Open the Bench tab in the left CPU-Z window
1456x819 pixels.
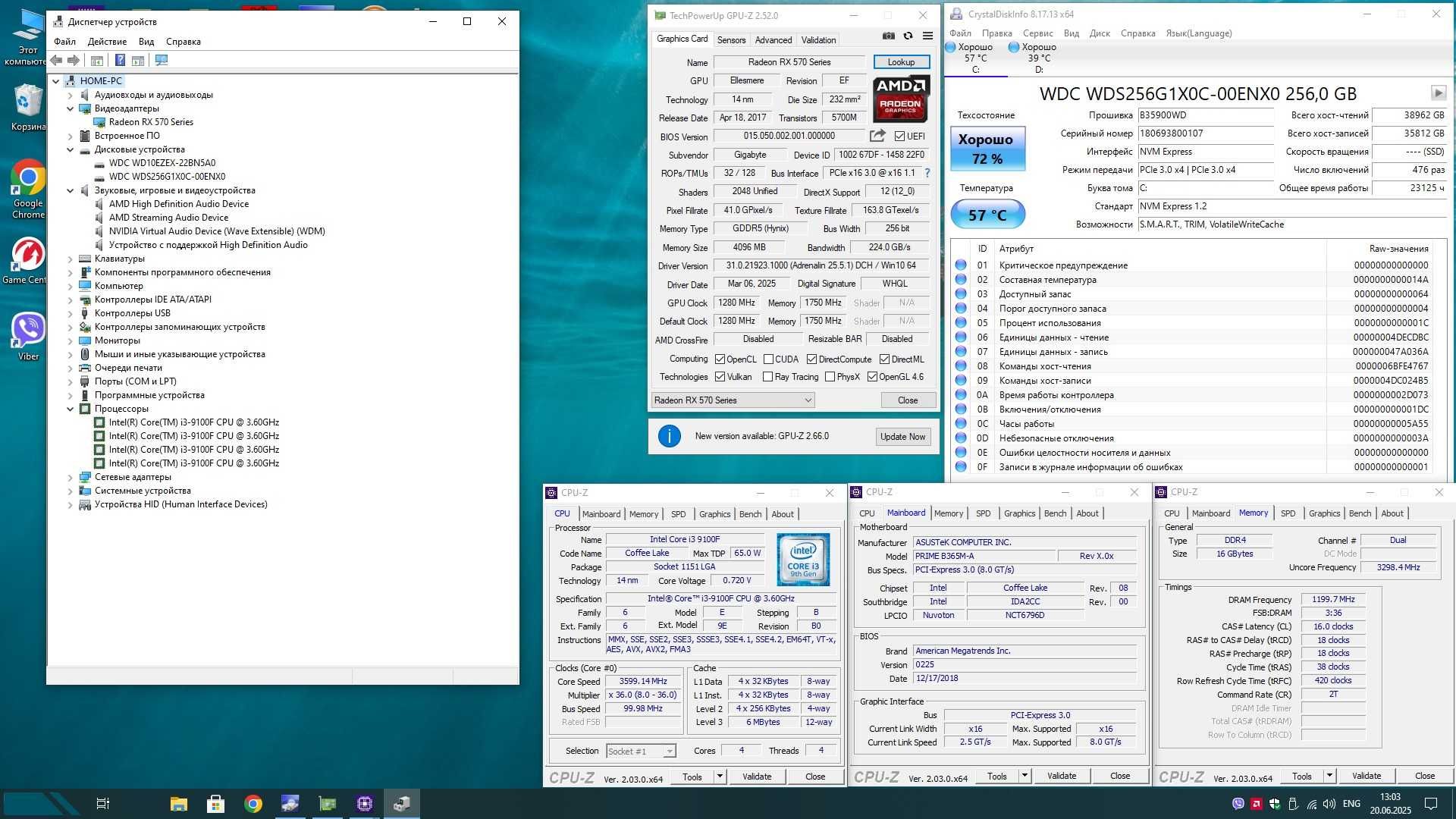[750, 514]
